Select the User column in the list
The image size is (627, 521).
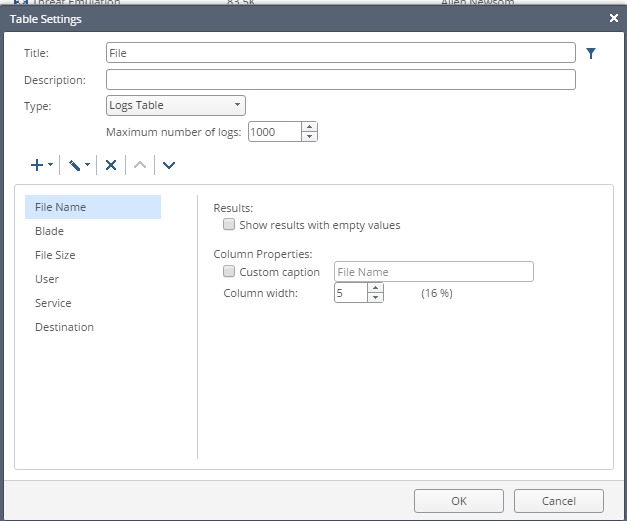click(93, 279)
